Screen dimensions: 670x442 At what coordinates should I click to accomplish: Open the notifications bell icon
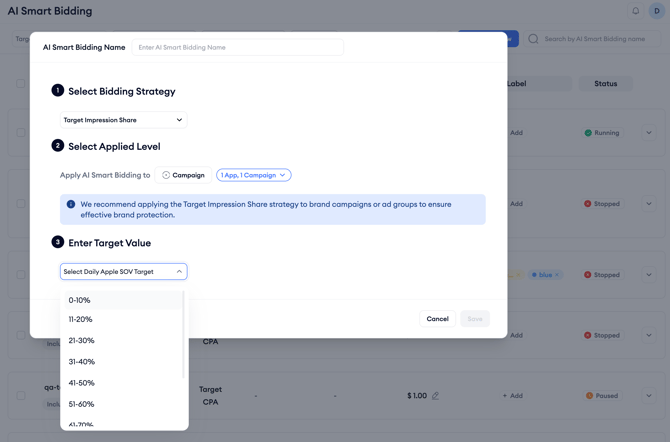[635, 11]
